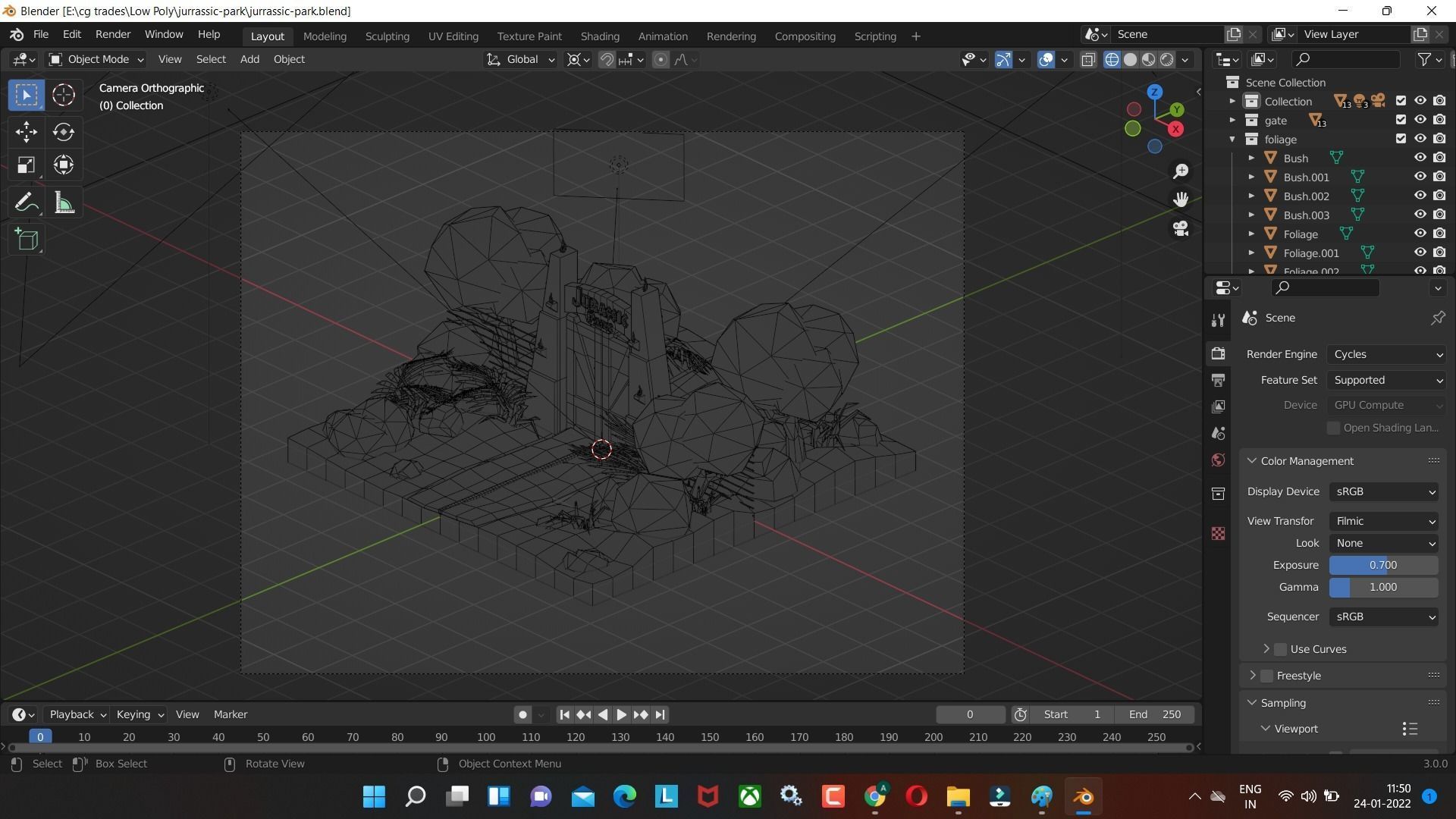Switch to the Shading workspace tab
Viewport: 1456px width, 819px height.
(x=600, y=36)
